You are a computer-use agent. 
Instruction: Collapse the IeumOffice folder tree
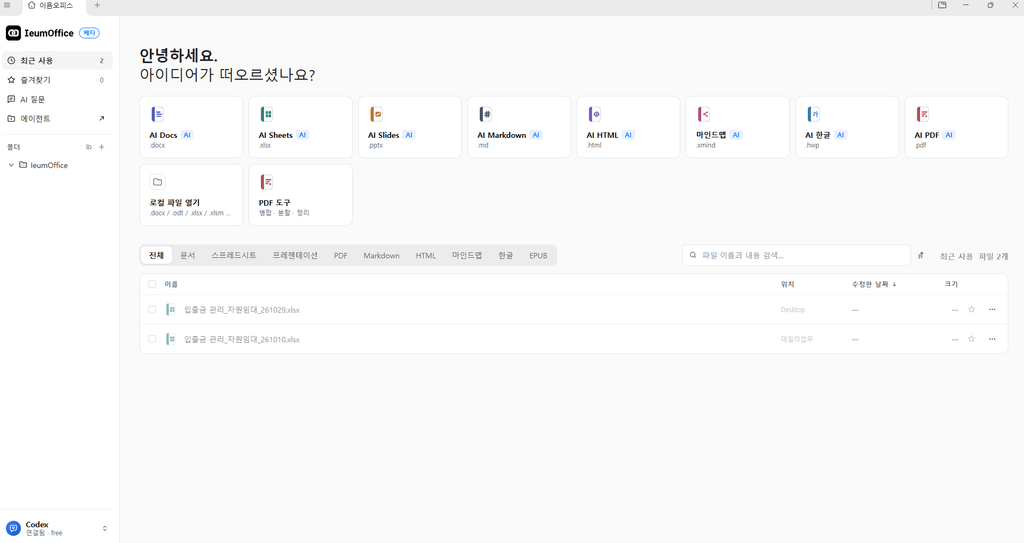11,165
